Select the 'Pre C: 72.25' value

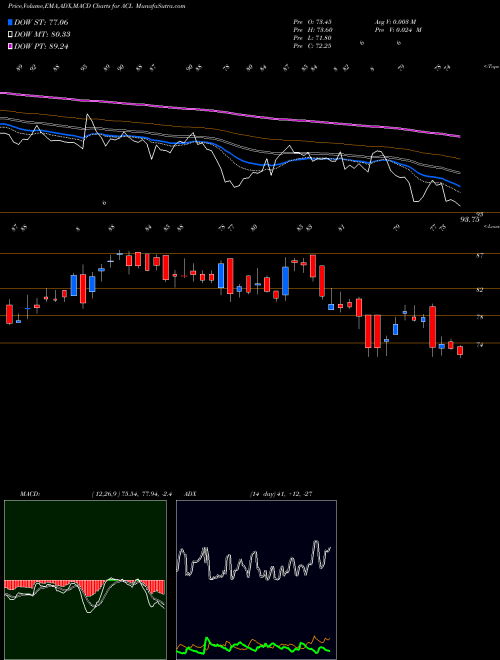(x=312, y=46)
